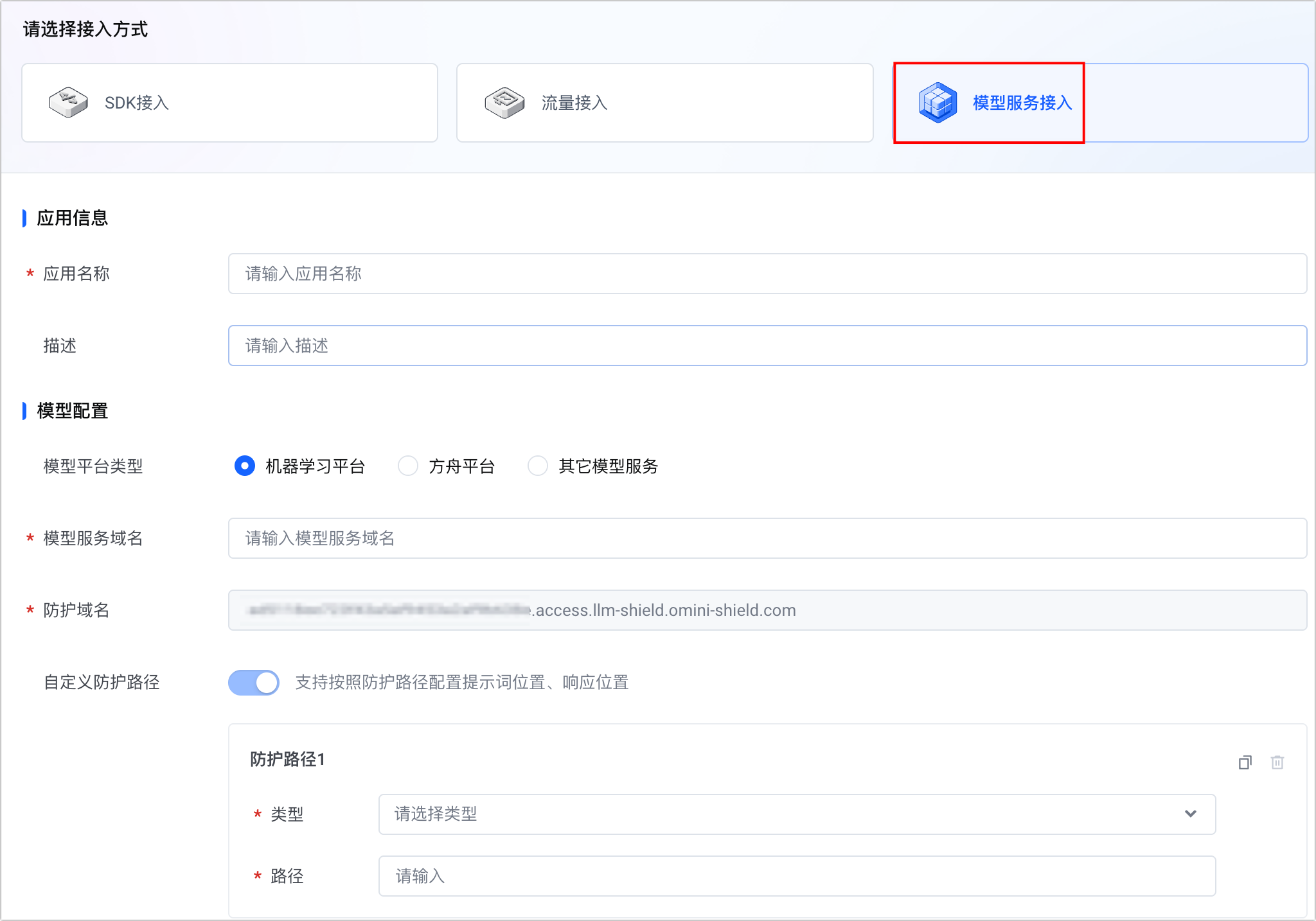
Task: Copy 防护路径1 using the copy icon
Action: 1245,762
